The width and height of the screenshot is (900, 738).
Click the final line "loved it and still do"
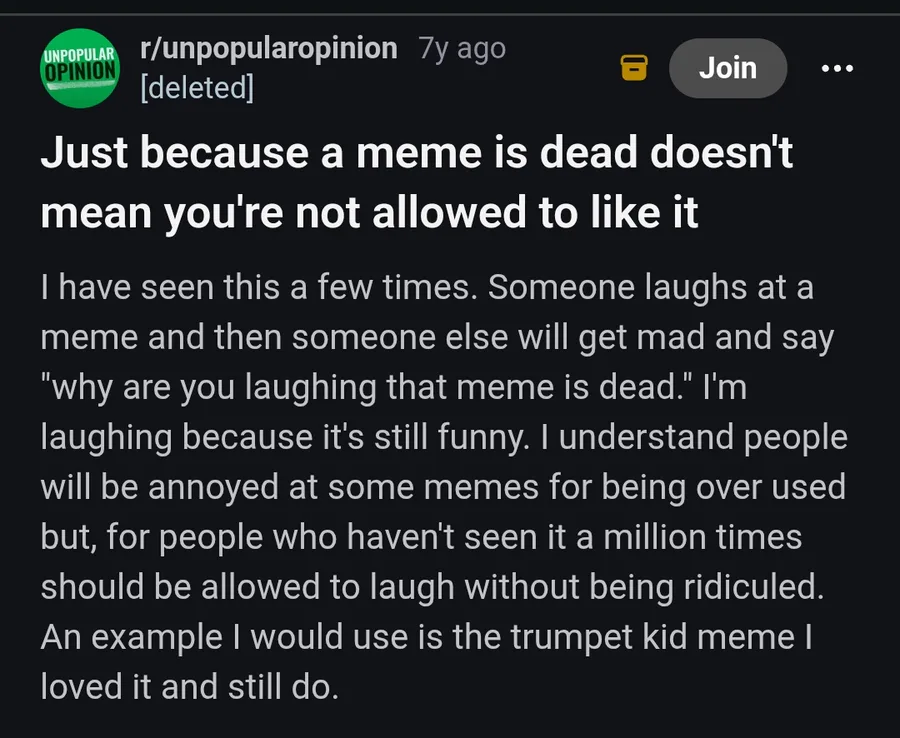[x=190, y=688]
